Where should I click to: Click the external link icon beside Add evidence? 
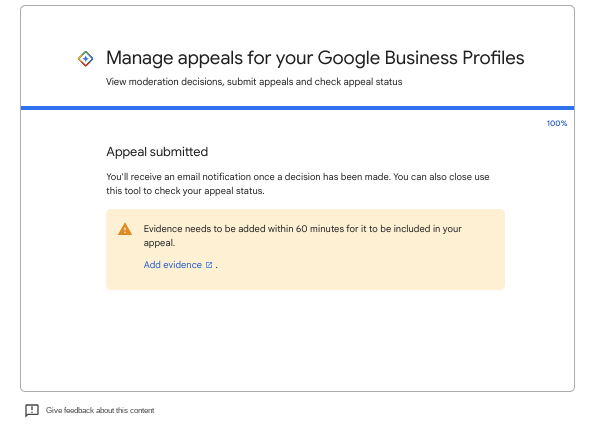209,265
